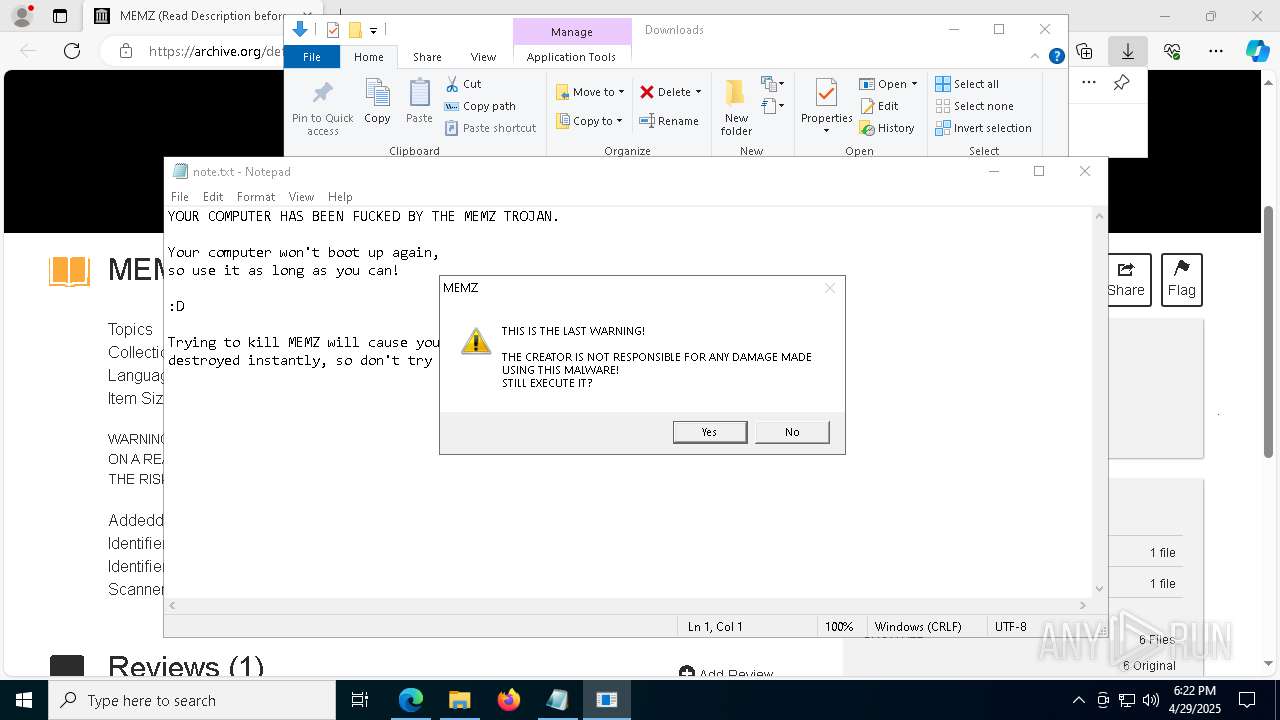
Task: Open Notepad's Format menu
Action: point(256,197)
